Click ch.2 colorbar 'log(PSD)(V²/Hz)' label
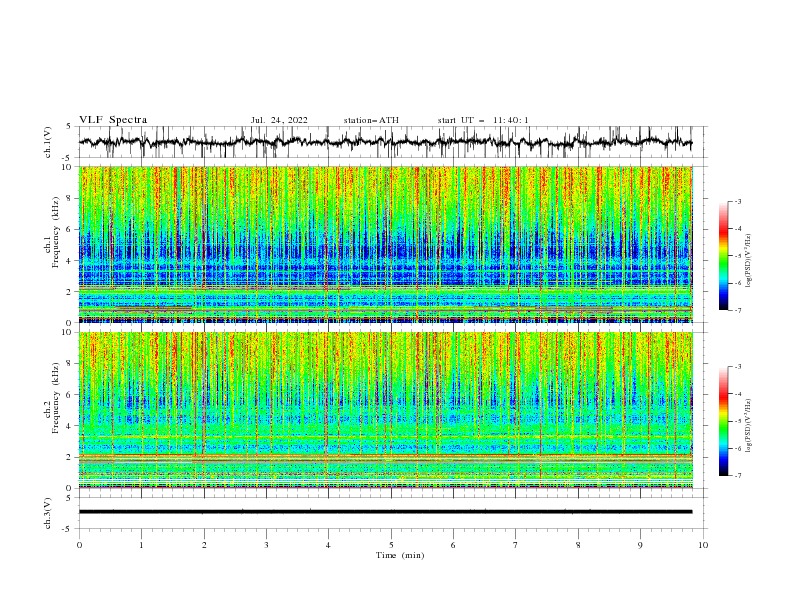Screen dimensions: 792x612 point(749,425)
